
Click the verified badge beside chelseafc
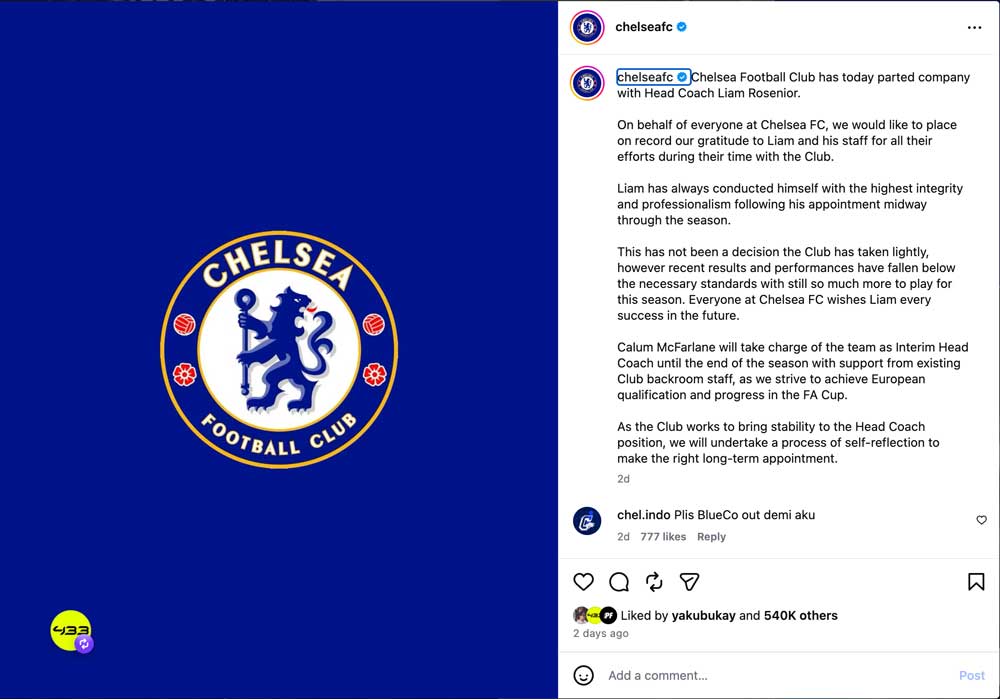682,27
